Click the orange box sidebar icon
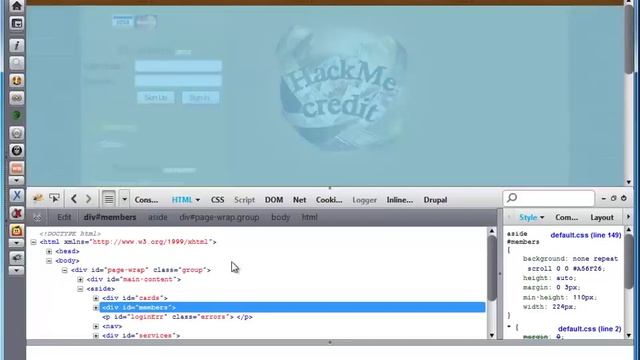This screenshot has height=360, width=640. click(x=16, y=168)
